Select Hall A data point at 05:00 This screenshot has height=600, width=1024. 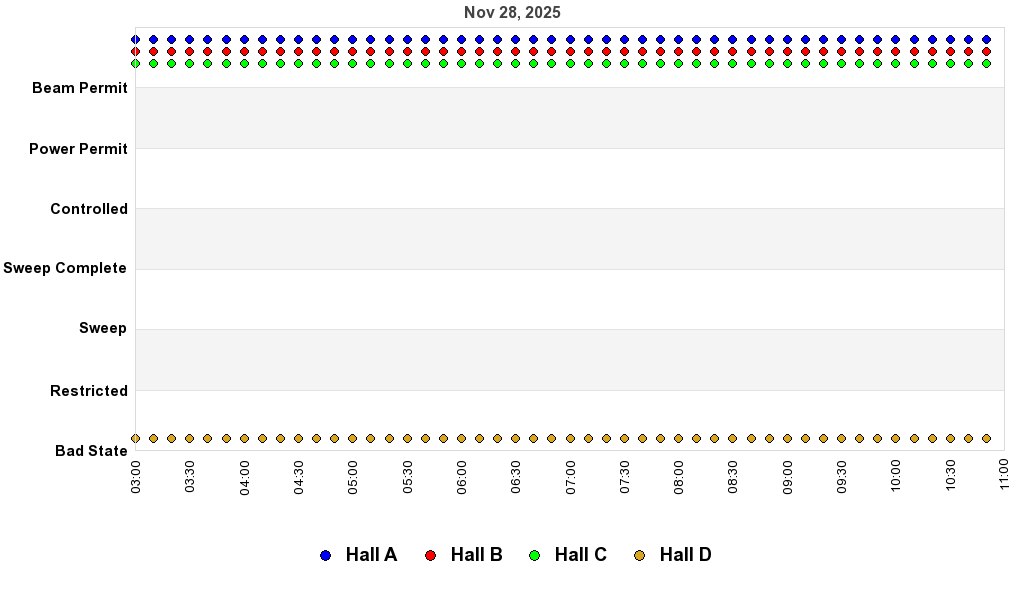coord(353,40)
